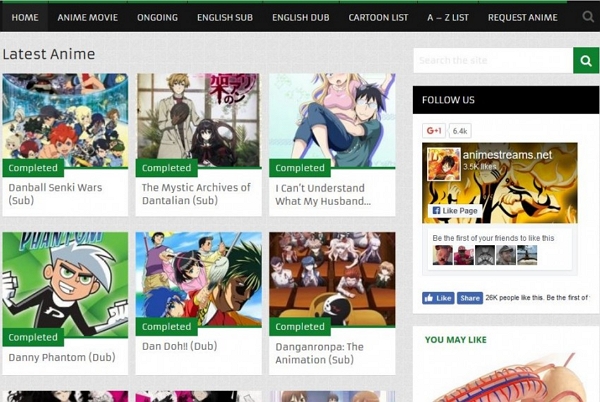
Task: Click Completed badge on I Can't Understand card
Action: click(300, 168)
